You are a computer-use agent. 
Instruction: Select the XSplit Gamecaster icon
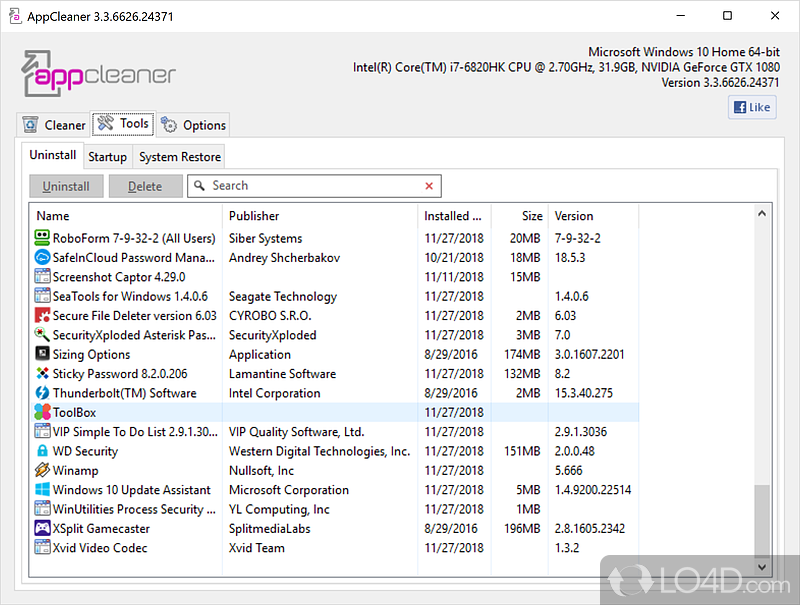click(x=43, y=528)
